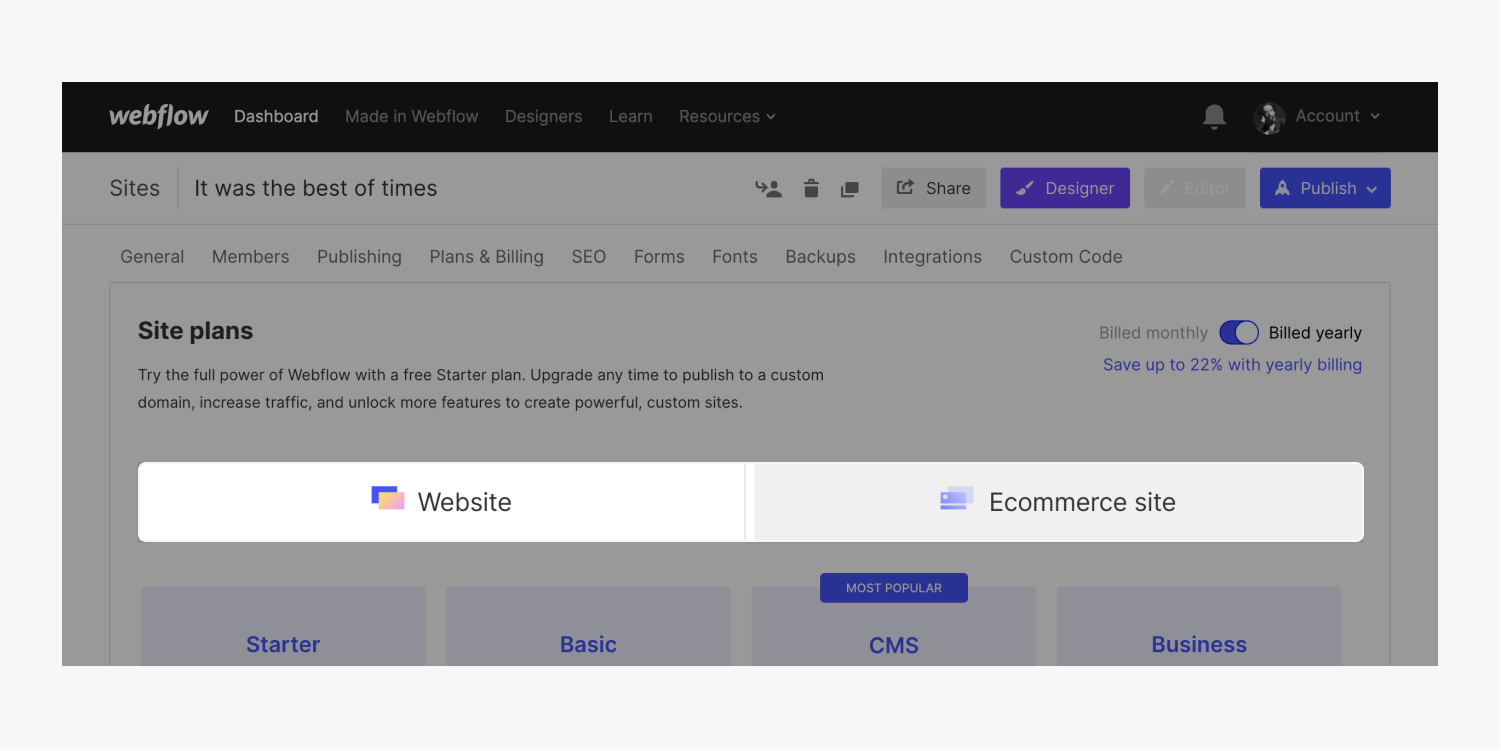The height and width of the screenshot is (751, 1501).
Task: Select the Business plan card
Action: click(x=1199, y=627)
